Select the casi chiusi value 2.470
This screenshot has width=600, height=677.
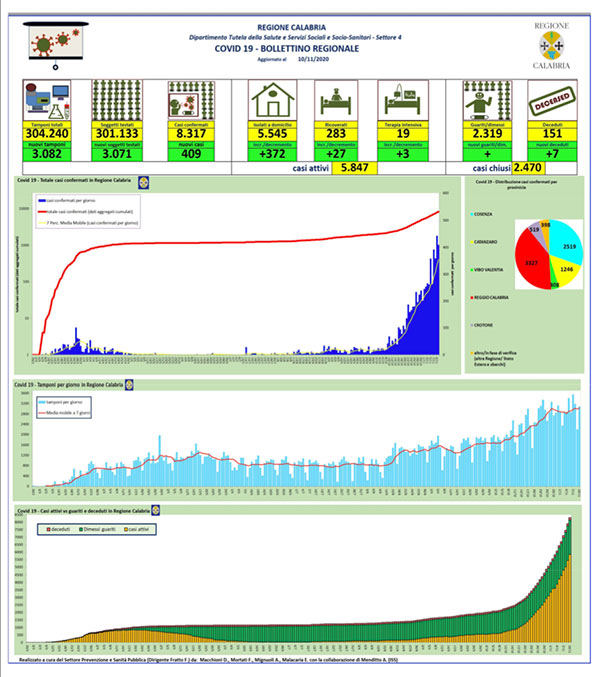(527, 168)
